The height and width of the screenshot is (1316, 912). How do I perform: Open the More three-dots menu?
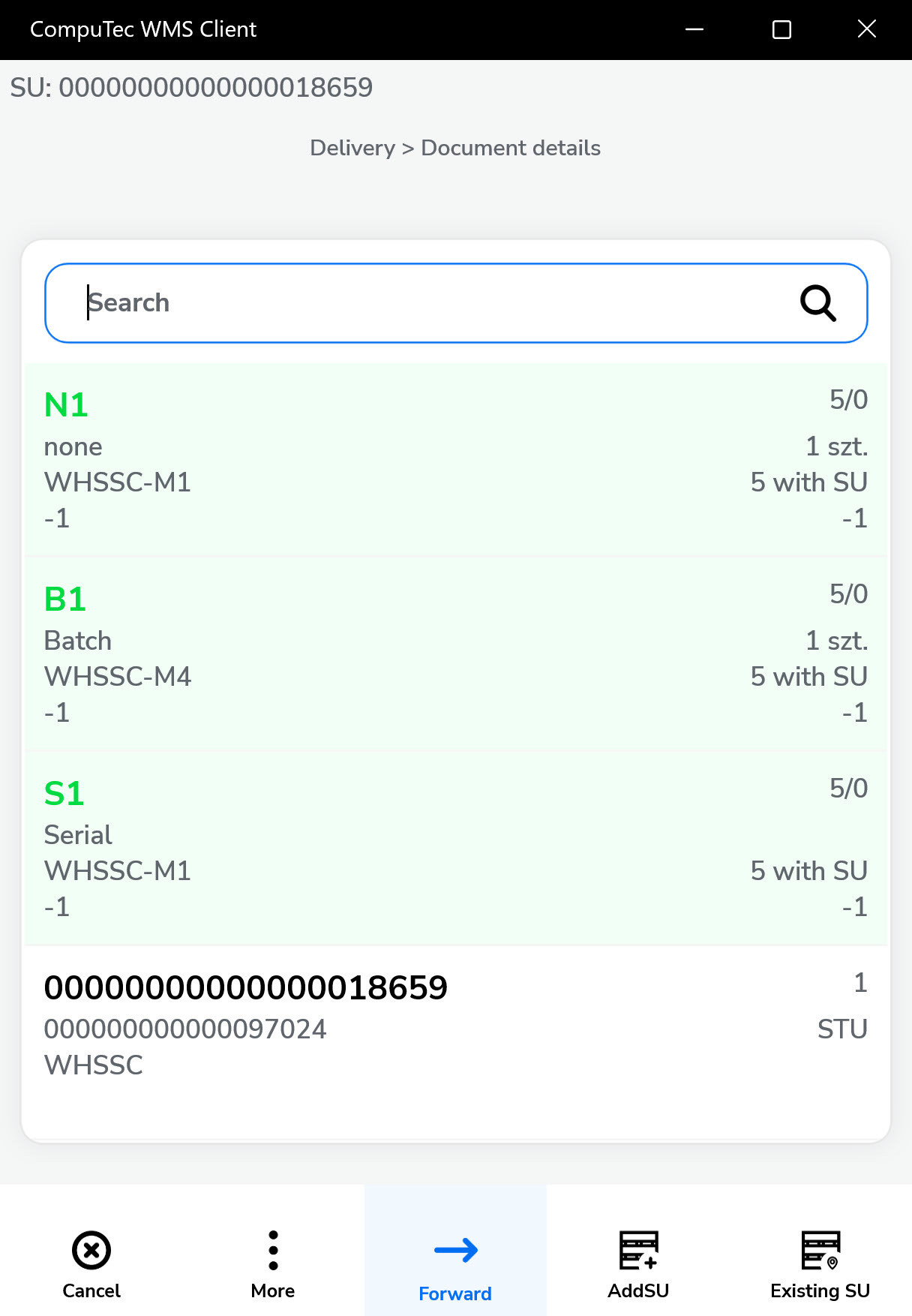click(273, 1250)
